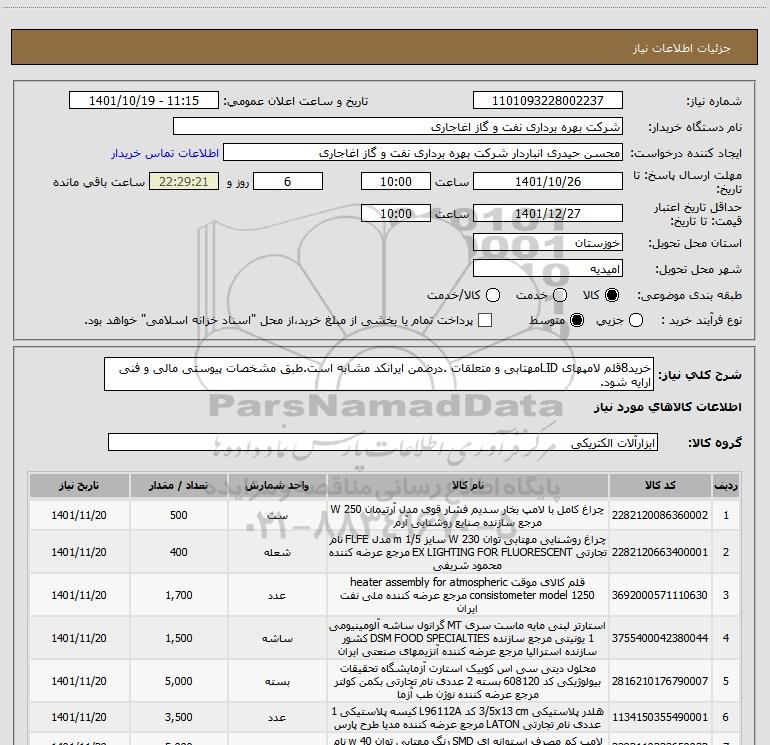Click the public announcement date field 1401/10/19 - 11:15

(144, 101)
